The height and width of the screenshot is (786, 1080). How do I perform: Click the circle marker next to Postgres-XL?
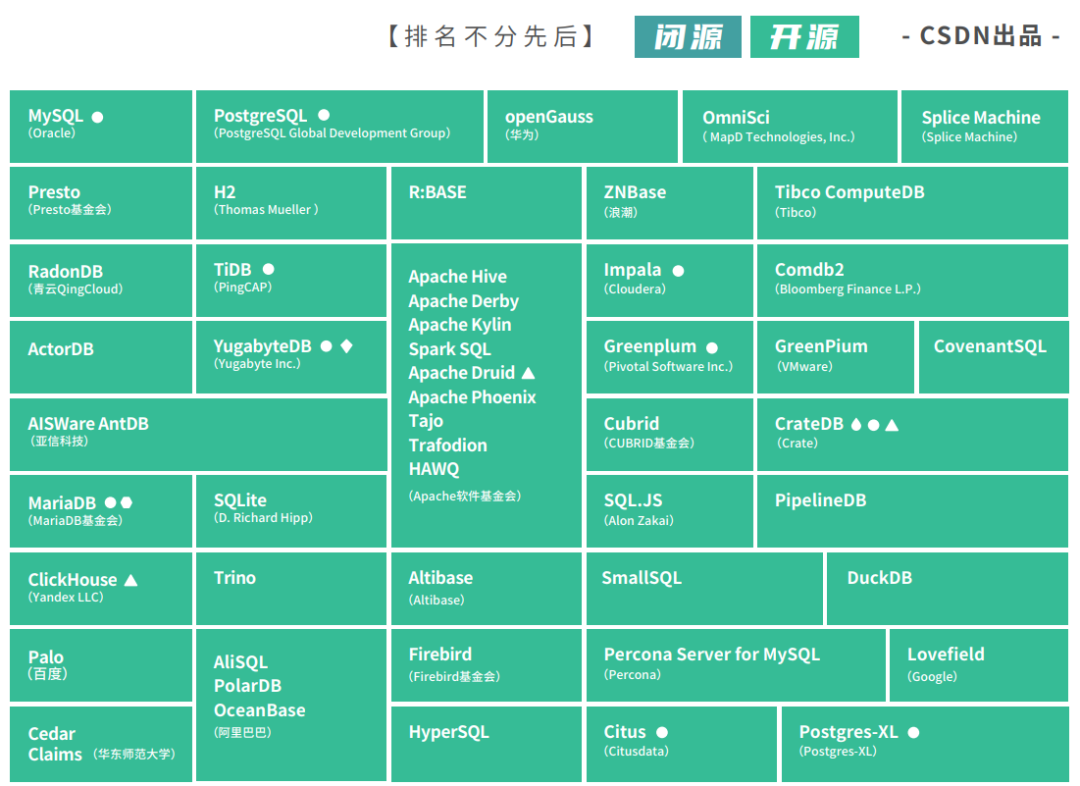(913, 732)
